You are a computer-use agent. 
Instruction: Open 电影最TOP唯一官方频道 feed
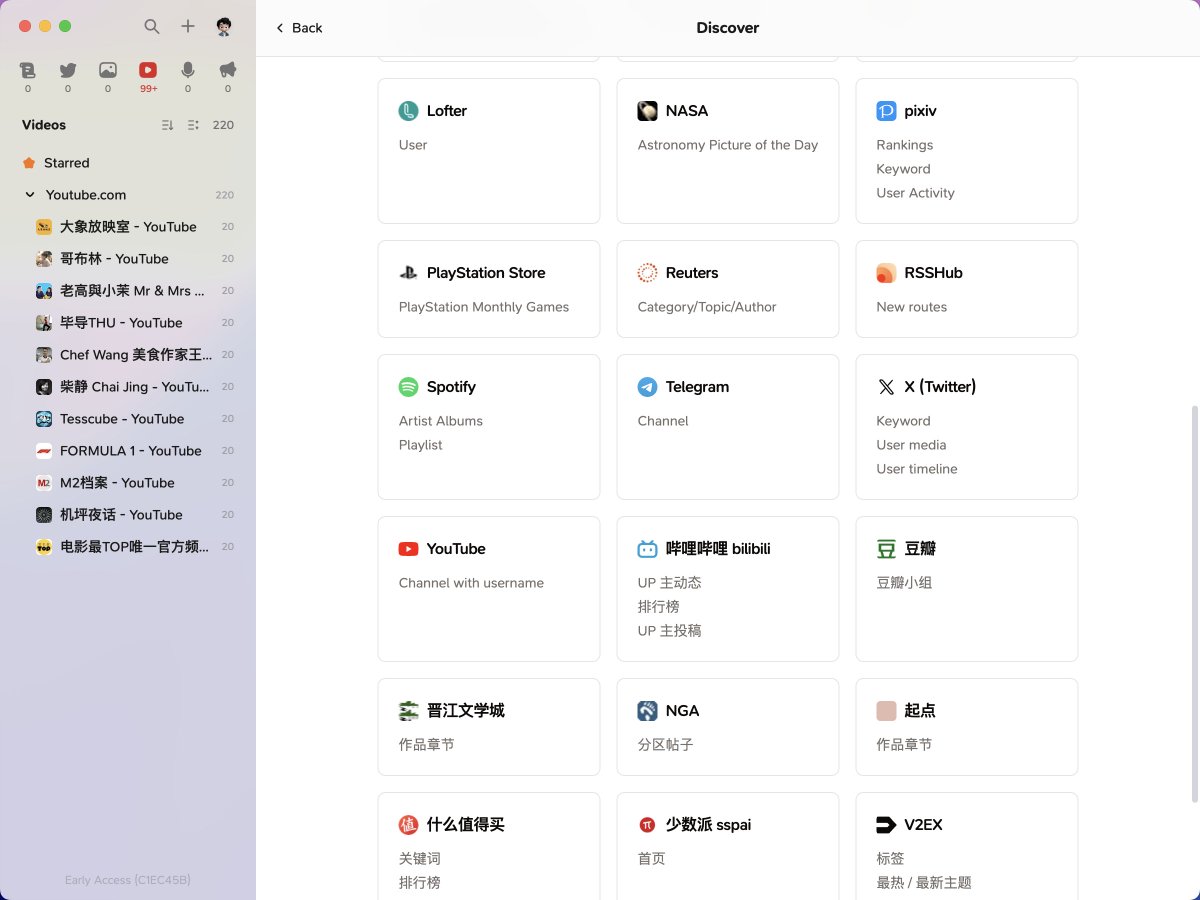pos(128,547)
